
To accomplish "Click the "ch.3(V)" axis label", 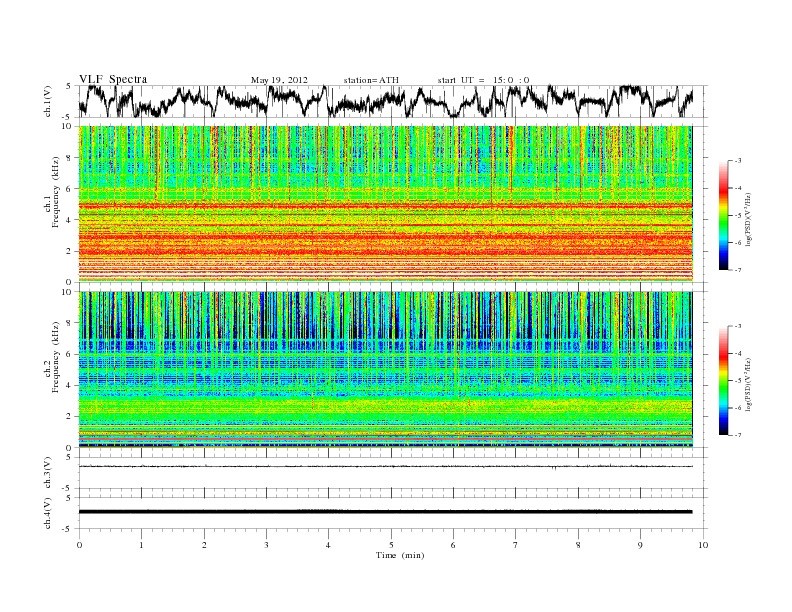I will pos(48,473).
